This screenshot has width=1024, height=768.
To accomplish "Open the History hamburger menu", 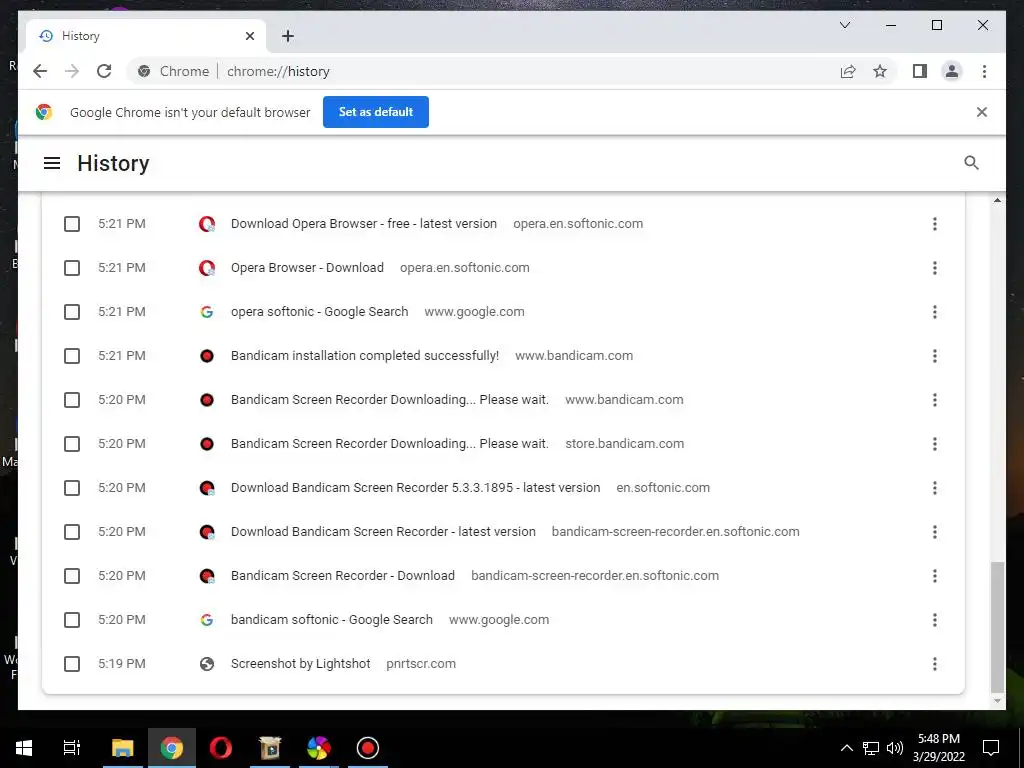I will (52, 163).
